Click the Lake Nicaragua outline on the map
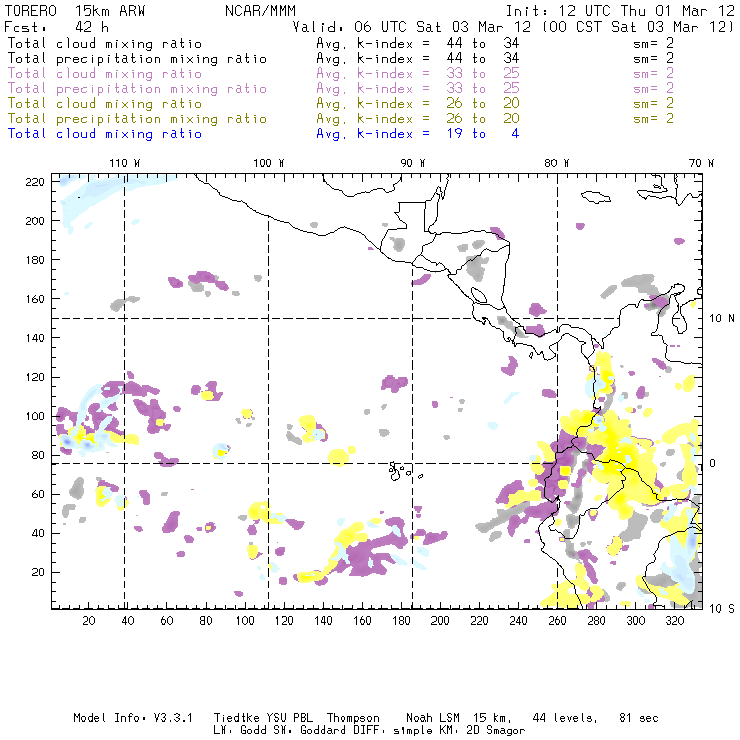The image size is (740, 740). (479, 295)
